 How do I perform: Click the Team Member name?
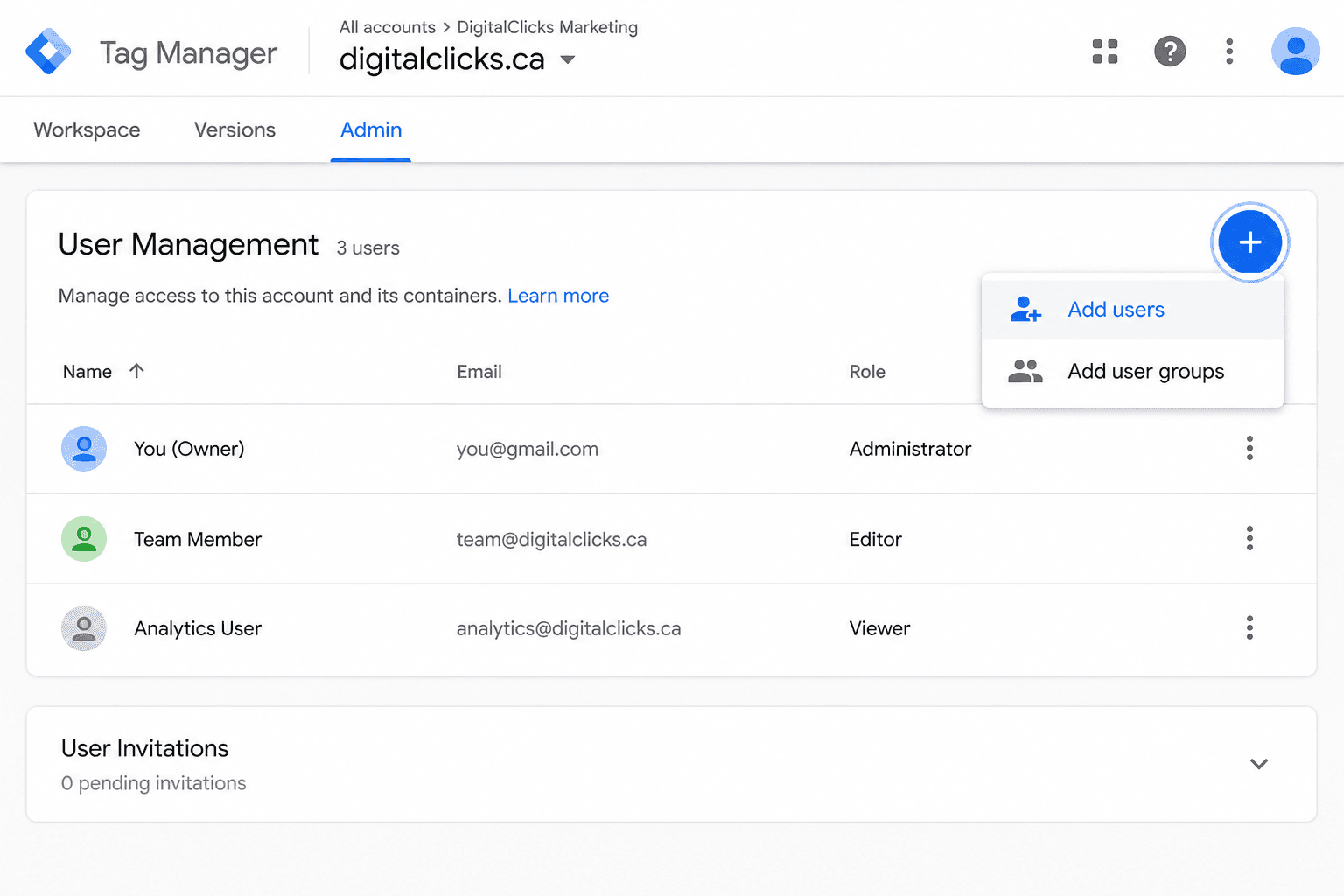click(198, 539)
